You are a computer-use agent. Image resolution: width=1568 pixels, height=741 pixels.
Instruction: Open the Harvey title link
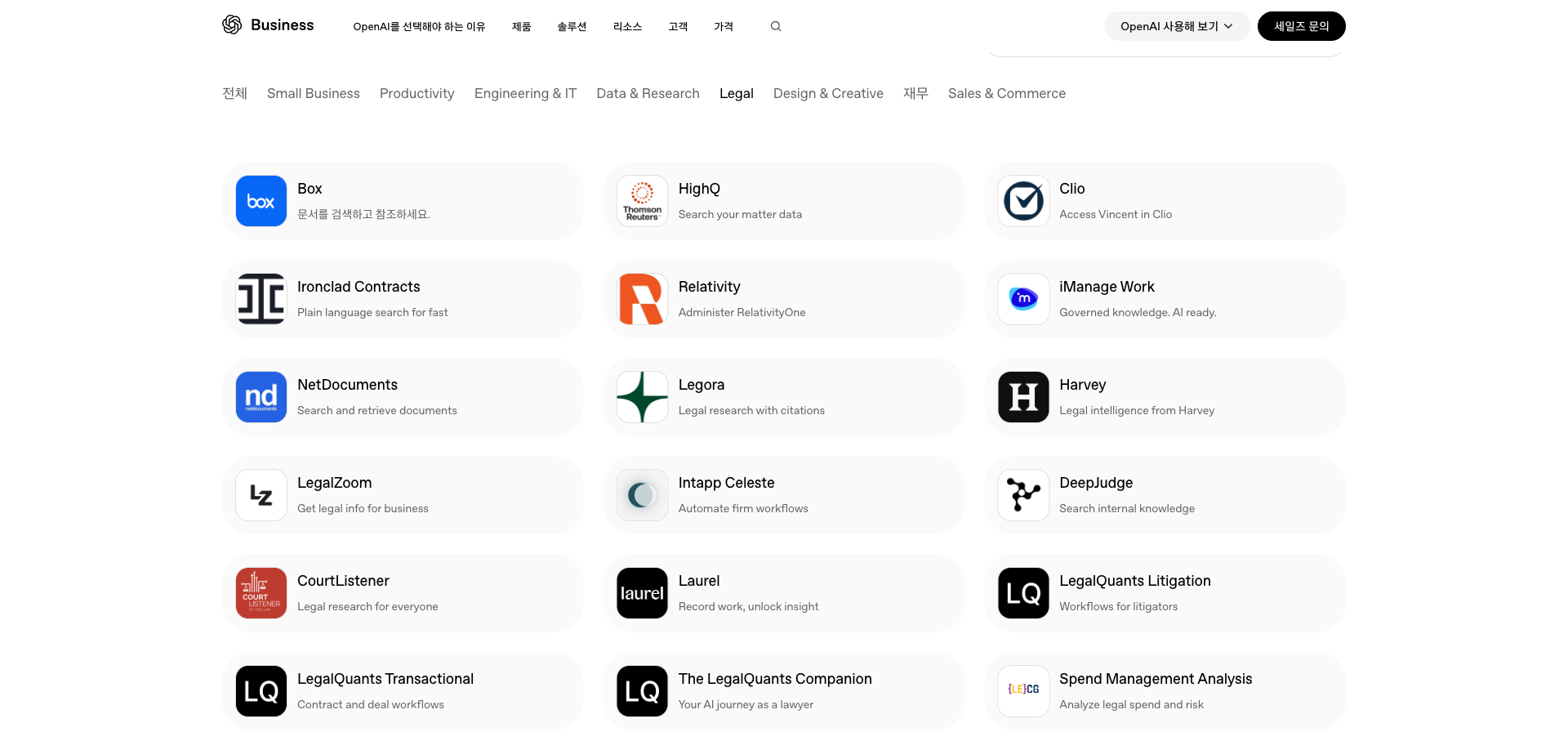pyautogui.click(x=1083, y=385)
